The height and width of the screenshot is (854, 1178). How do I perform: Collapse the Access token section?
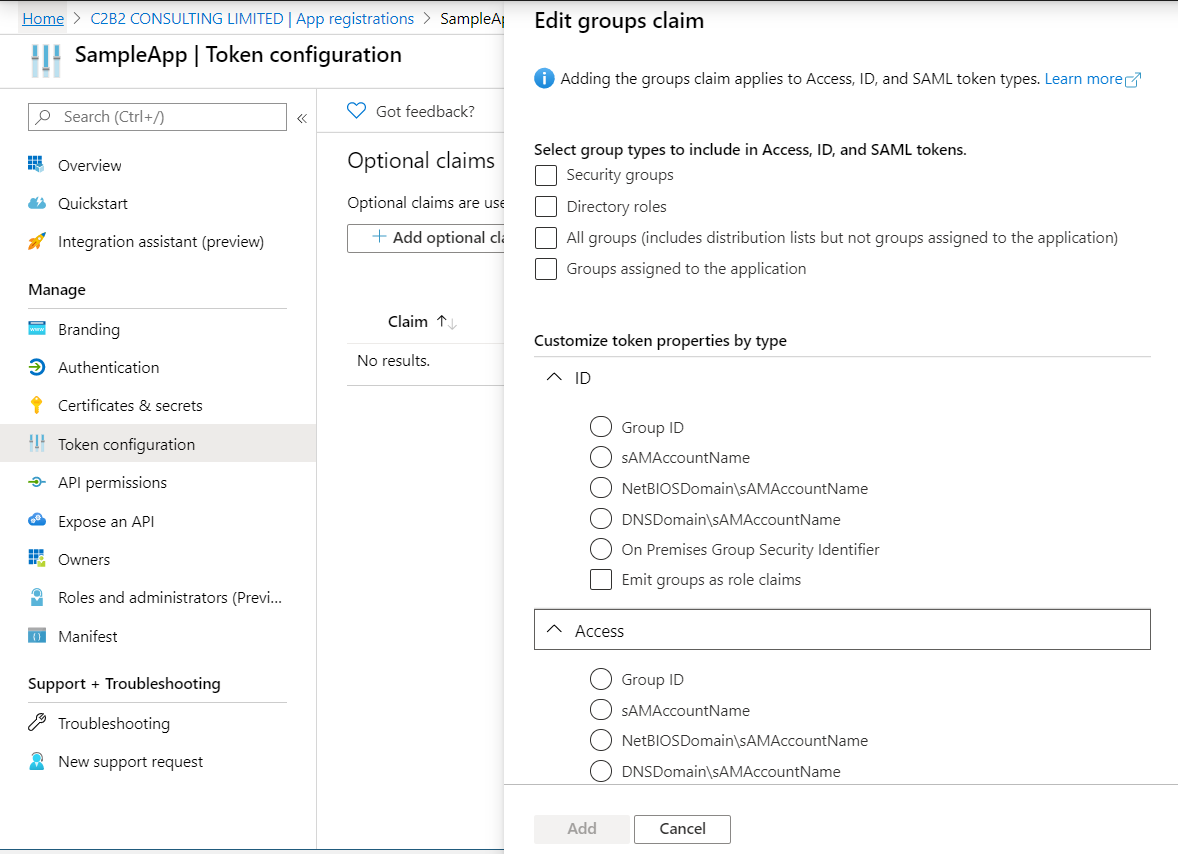(x=553, y=630)
